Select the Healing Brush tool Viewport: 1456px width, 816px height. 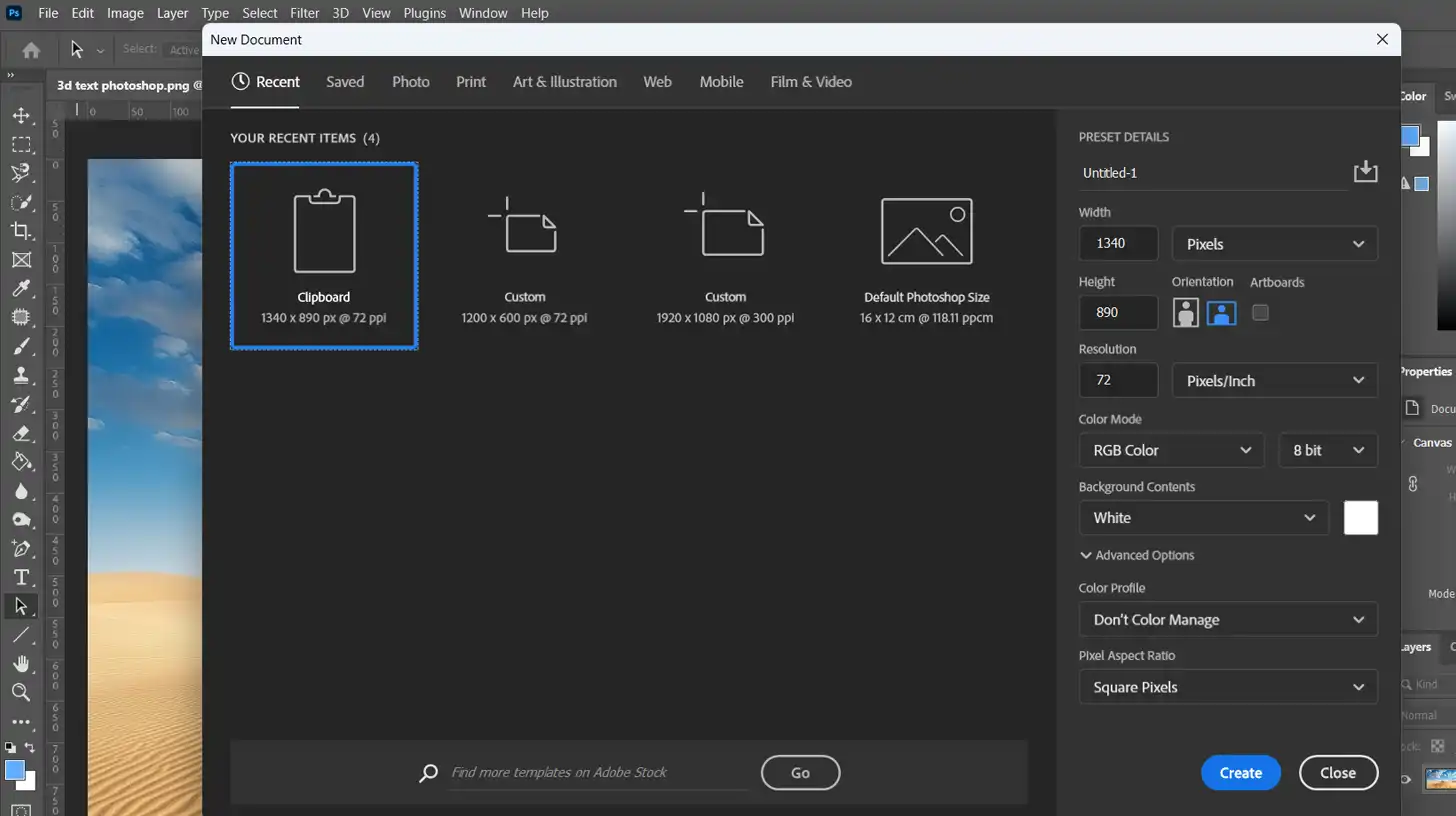point(21,318)
